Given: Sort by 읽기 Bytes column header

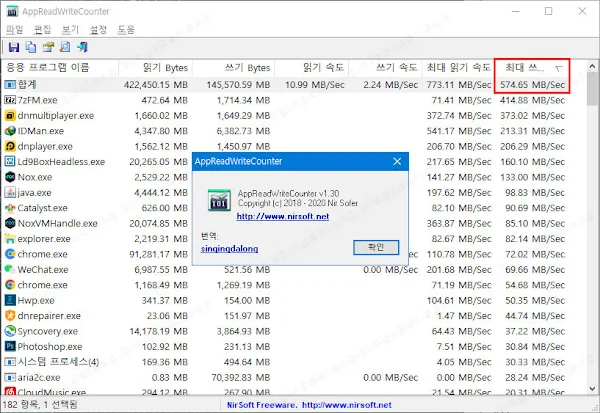Looking at the screenshot, I should coord(155,68).
